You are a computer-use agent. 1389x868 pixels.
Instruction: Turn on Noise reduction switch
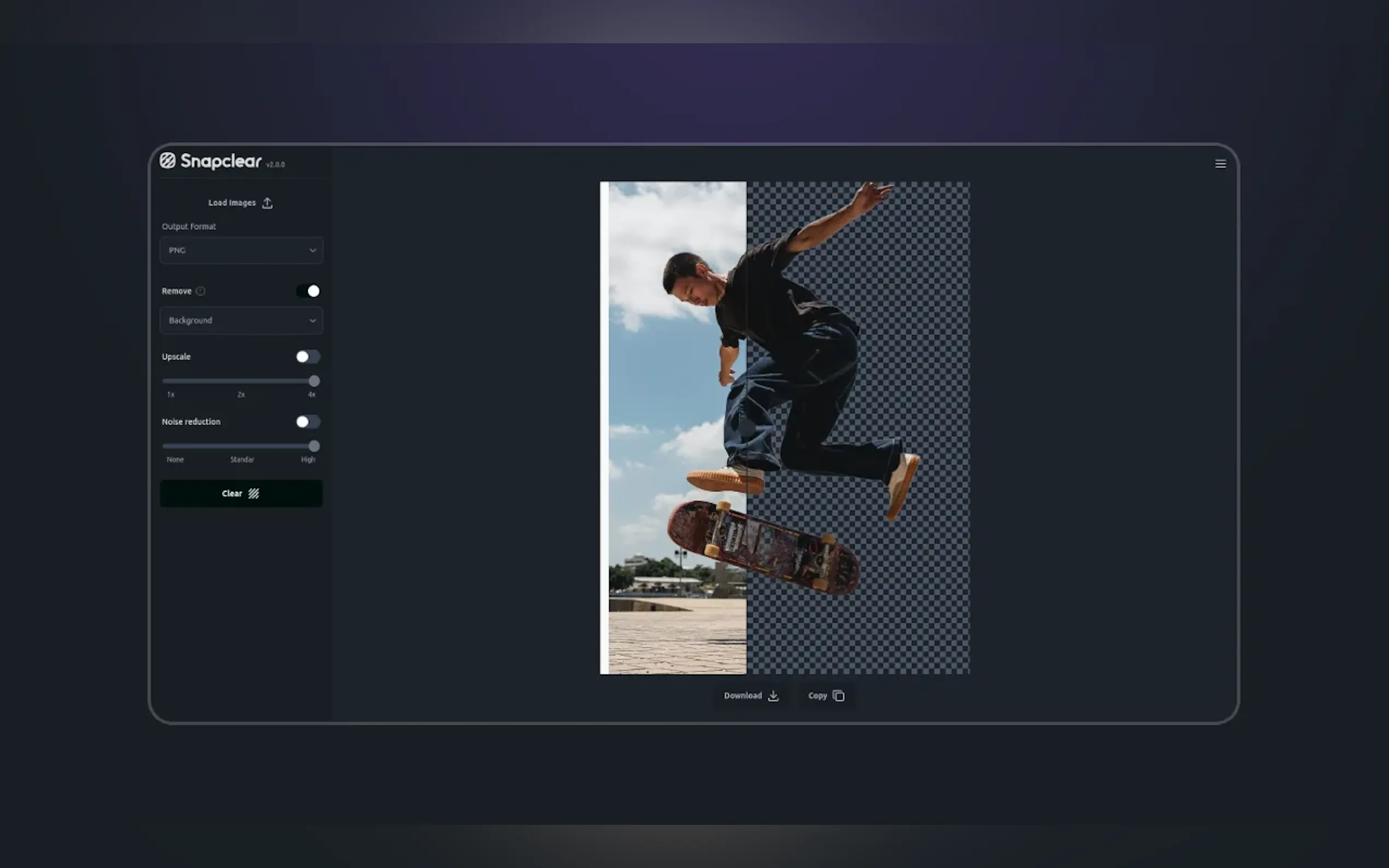coord(308,422)
